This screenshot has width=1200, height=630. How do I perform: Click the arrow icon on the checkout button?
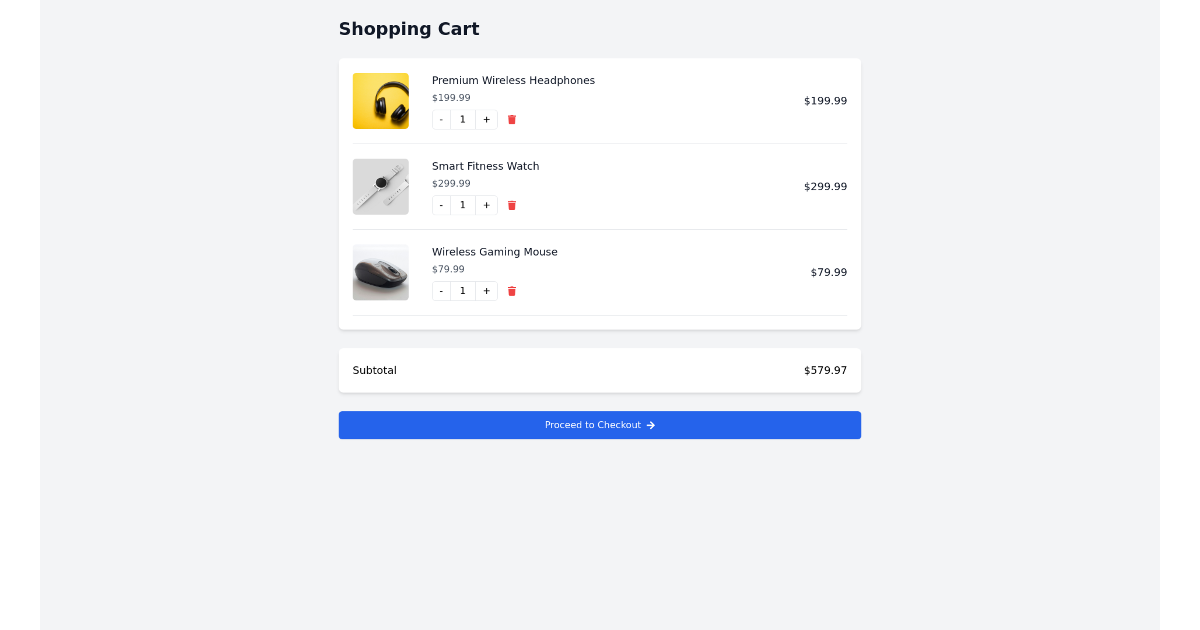651,424
